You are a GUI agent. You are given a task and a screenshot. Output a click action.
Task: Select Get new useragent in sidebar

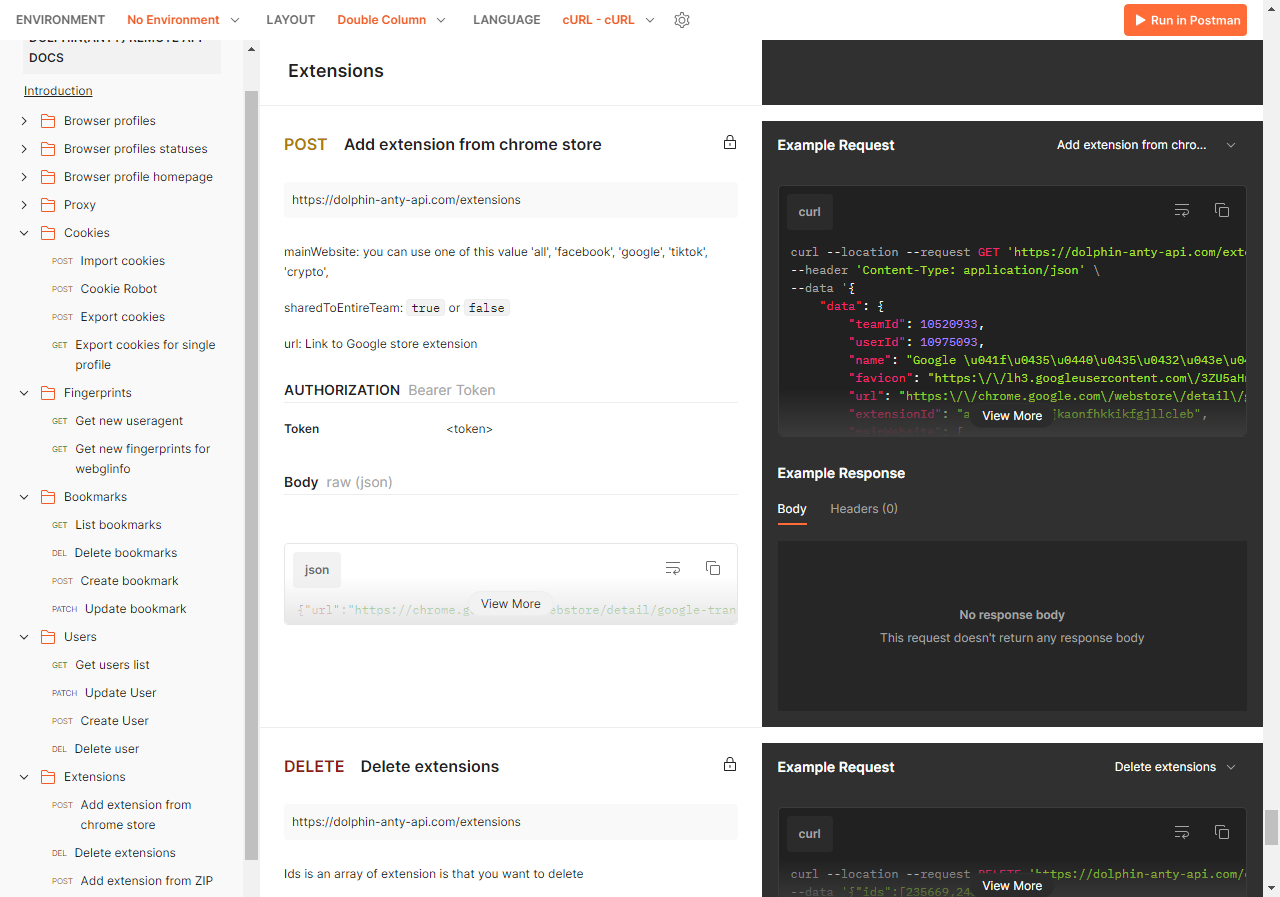pyautogui.click(x=129, y=421)
